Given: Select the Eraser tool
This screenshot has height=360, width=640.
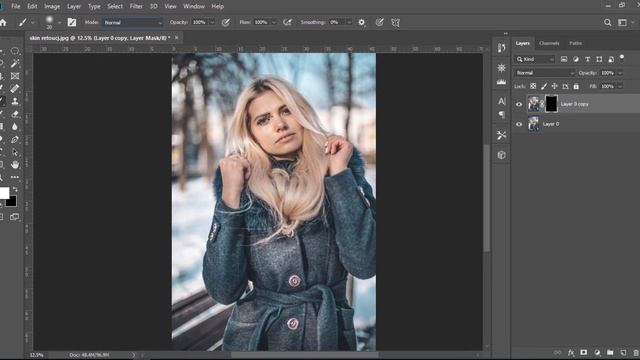Looking at the screenshot, I should point(15,114).
